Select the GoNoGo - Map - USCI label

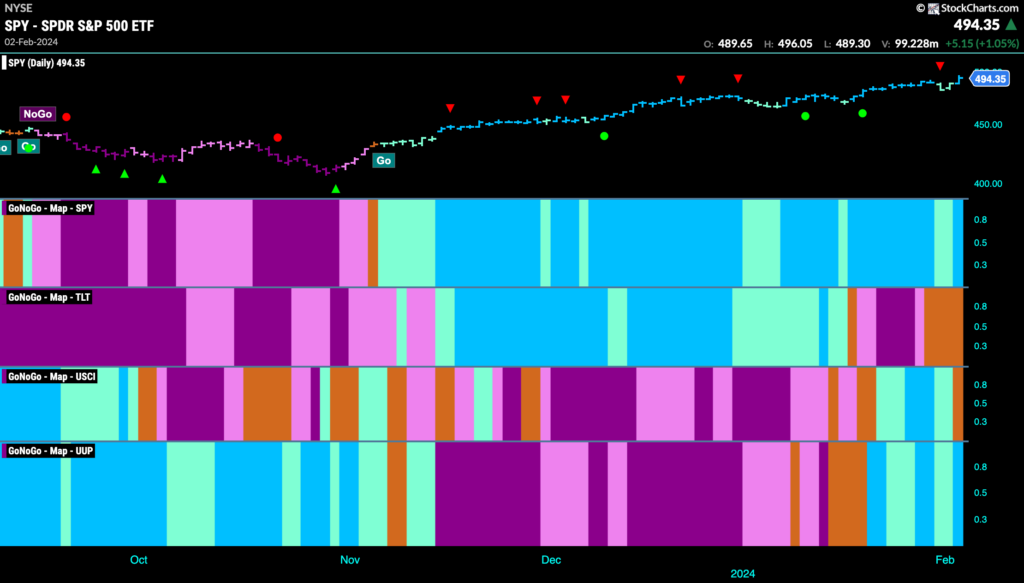(x=52, y=377)
